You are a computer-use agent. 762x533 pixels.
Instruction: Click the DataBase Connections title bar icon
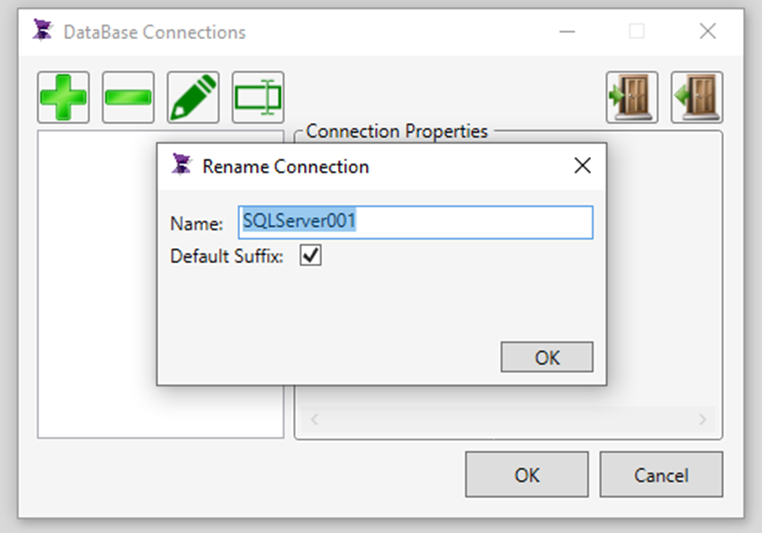click(43, 31)
